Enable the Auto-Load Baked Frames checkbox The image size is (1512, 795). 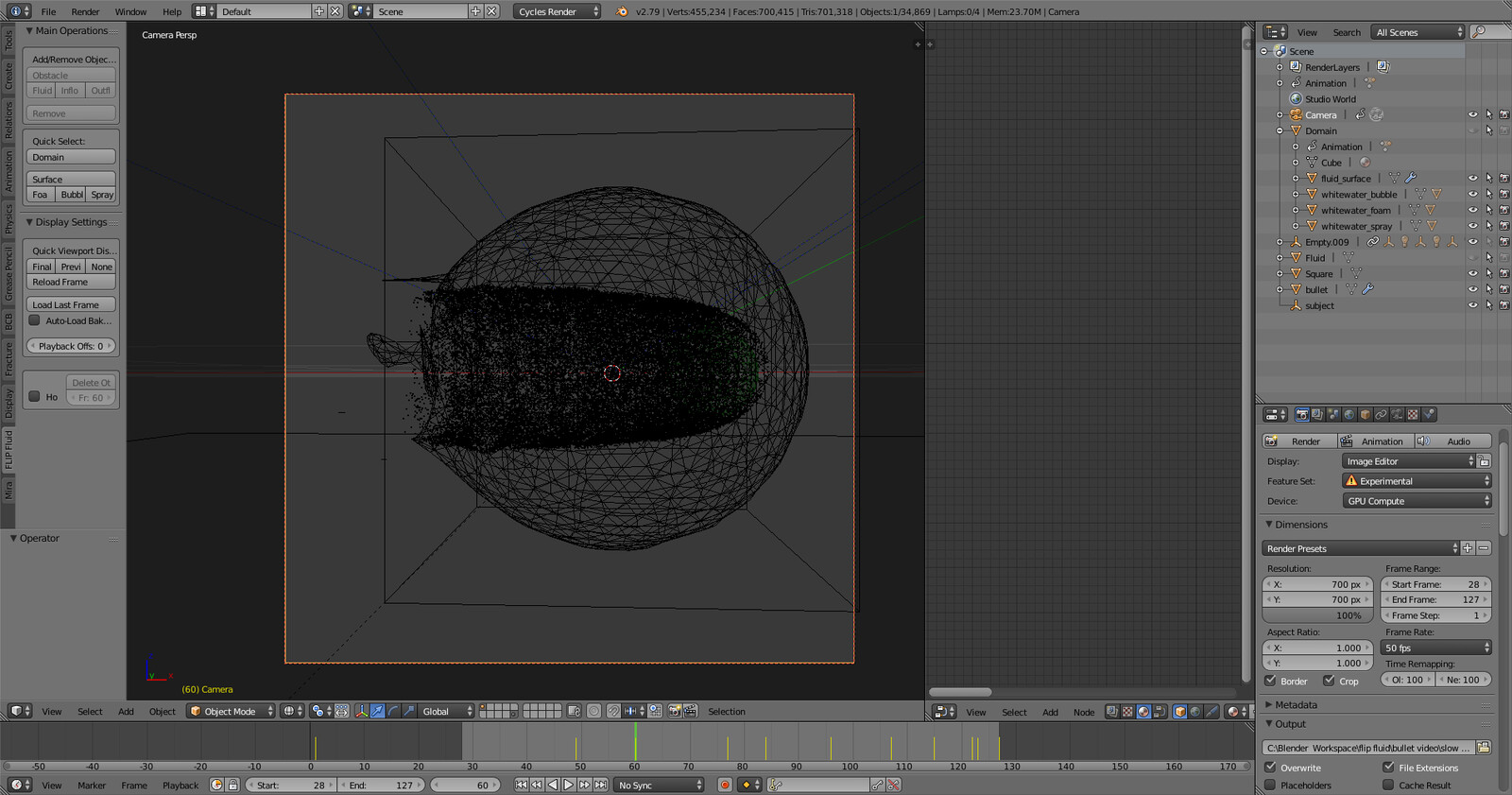[x=35, y=320]
